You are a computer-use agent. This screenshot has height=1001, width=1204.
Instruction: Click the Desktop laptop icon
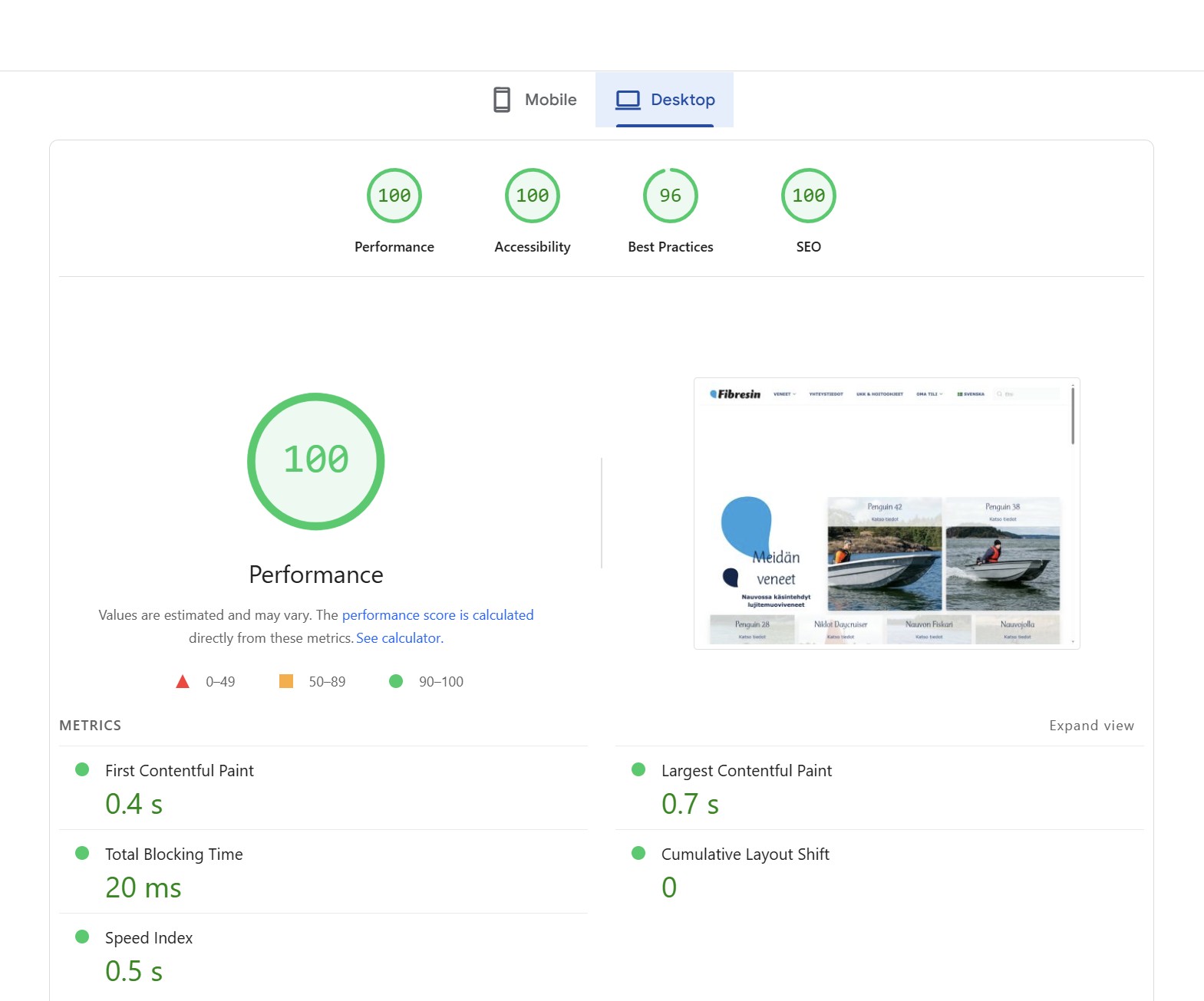(628, 100)
